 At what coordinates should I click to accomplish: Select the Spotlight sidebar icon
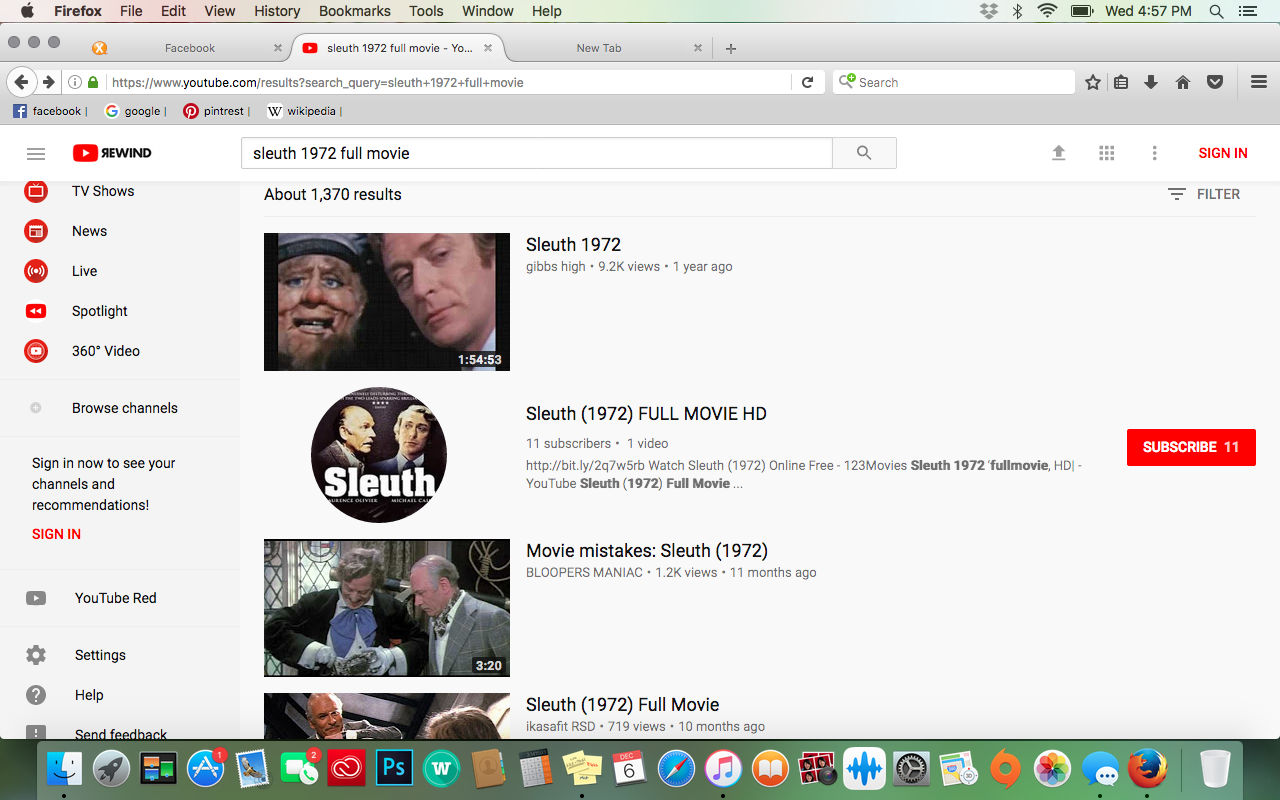36,311
